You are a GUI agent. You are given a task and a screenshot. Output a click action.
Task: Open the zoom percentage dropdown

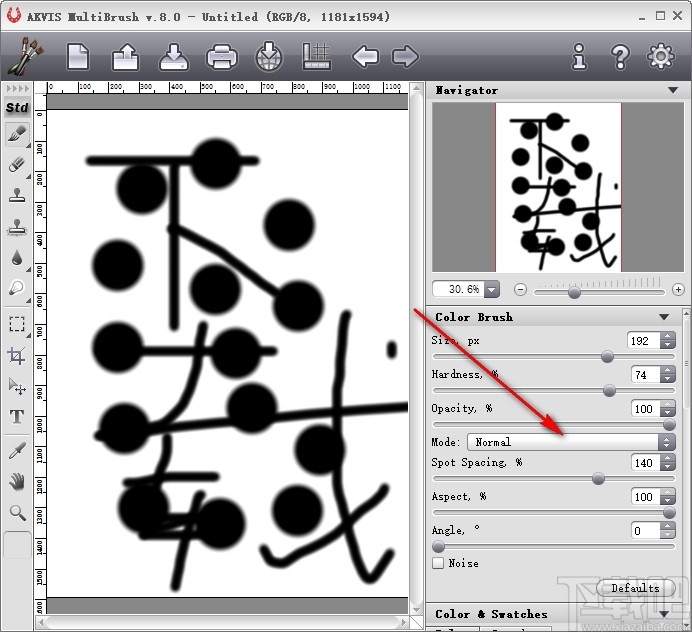tap(492, 290)
